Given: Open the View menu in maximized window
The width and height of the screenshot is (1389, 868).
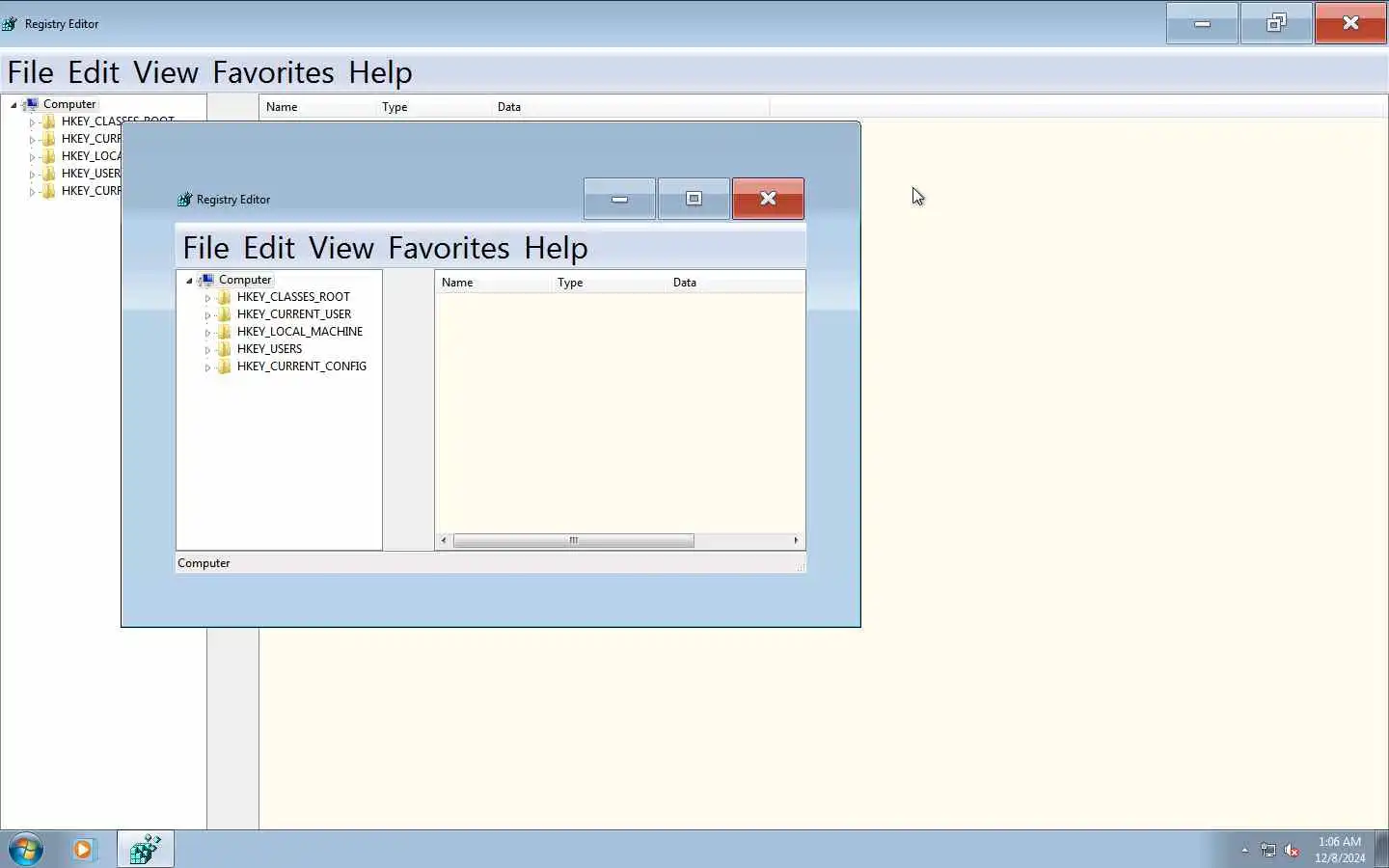Looking at the screenshot, I should [166, 73].
